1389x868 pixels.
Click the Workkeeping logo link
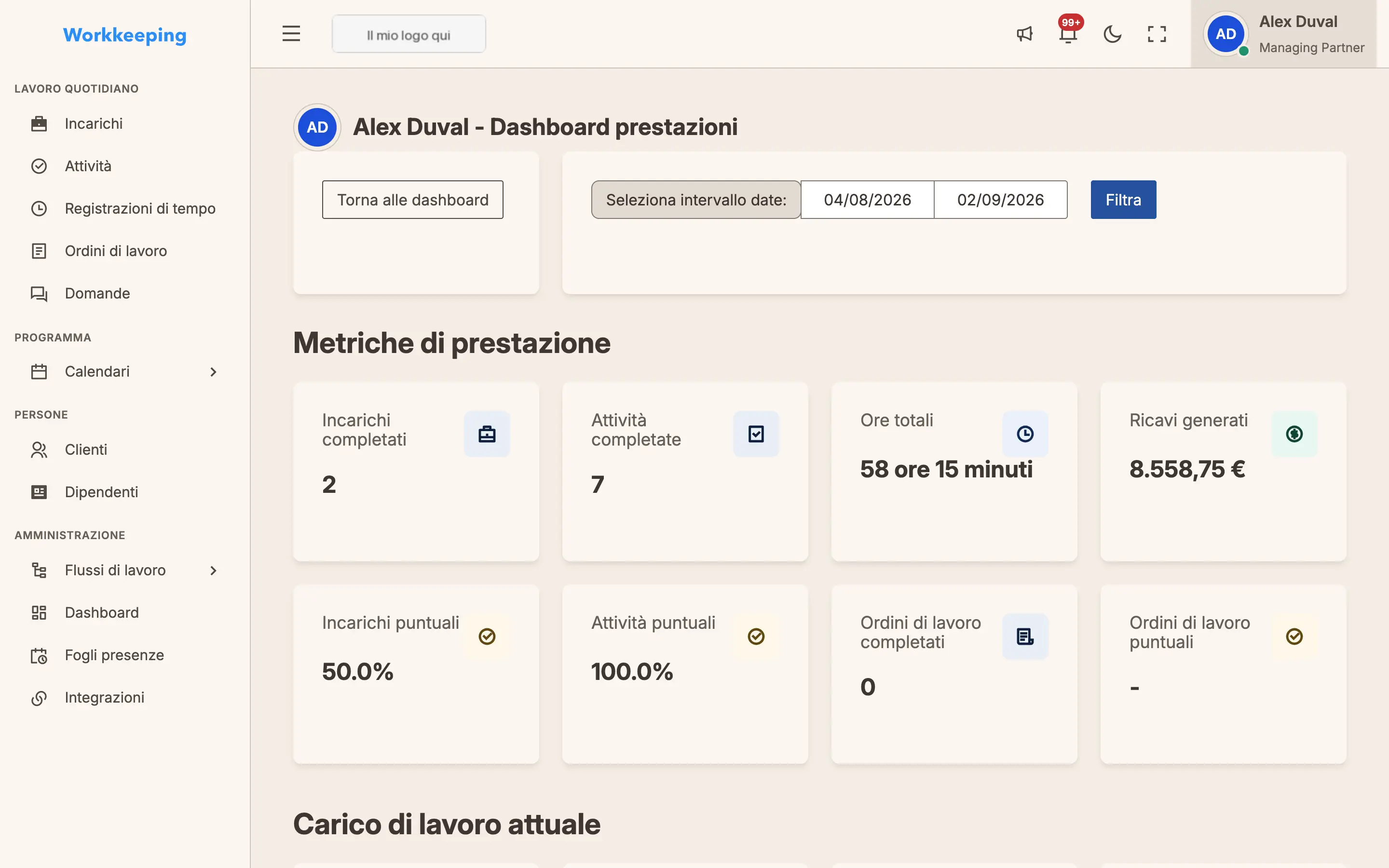click(124, 35)
